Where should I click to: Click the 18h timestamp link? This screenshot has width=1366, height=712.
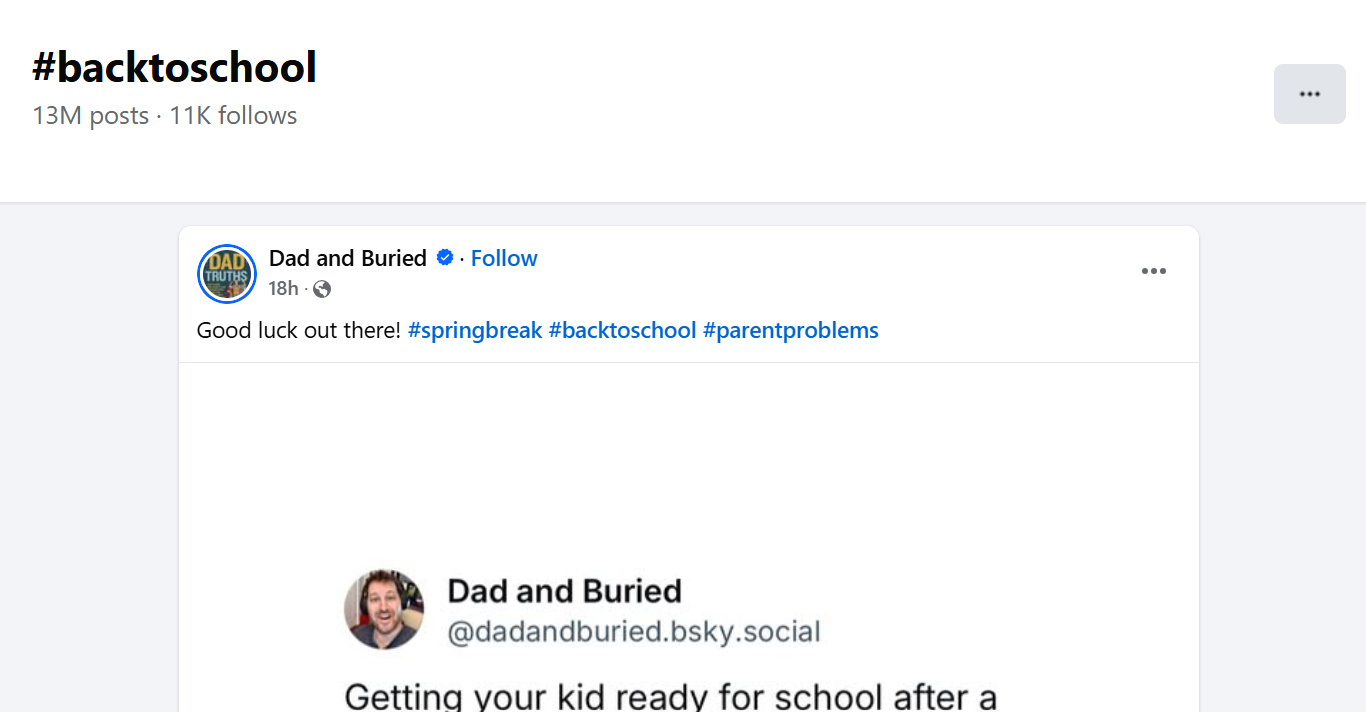tap(281, 288)
